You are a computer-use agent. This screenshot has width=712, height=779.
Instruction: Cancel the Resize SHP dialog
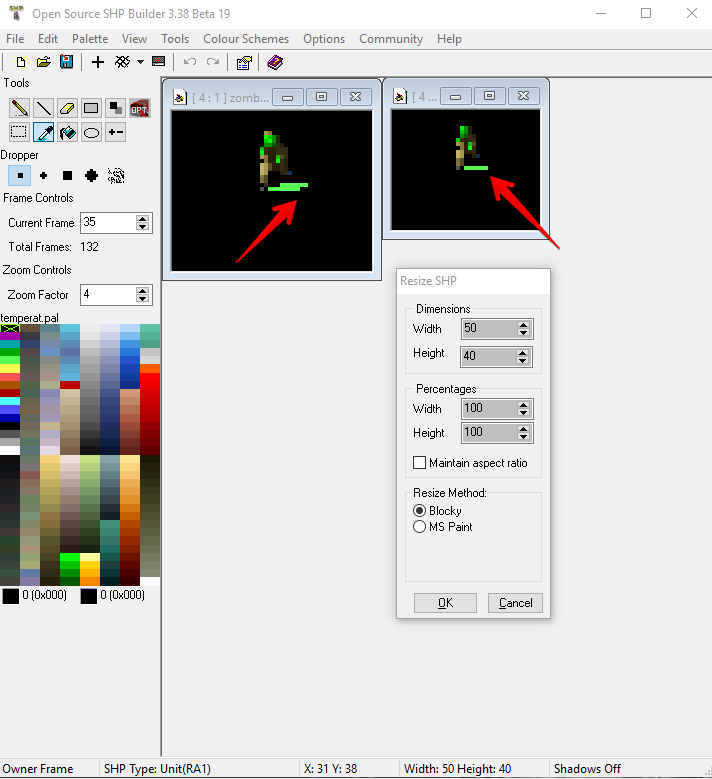[516, 603]
